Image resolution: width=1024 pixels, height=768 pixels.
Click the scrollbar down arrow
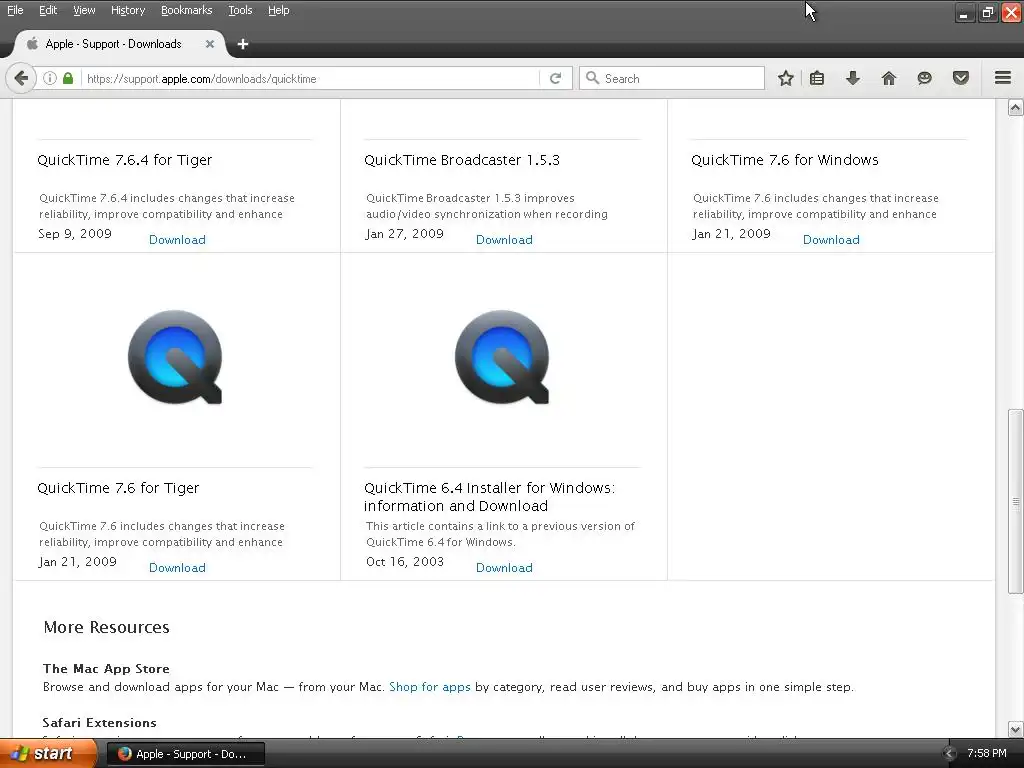coord(1016,729)
